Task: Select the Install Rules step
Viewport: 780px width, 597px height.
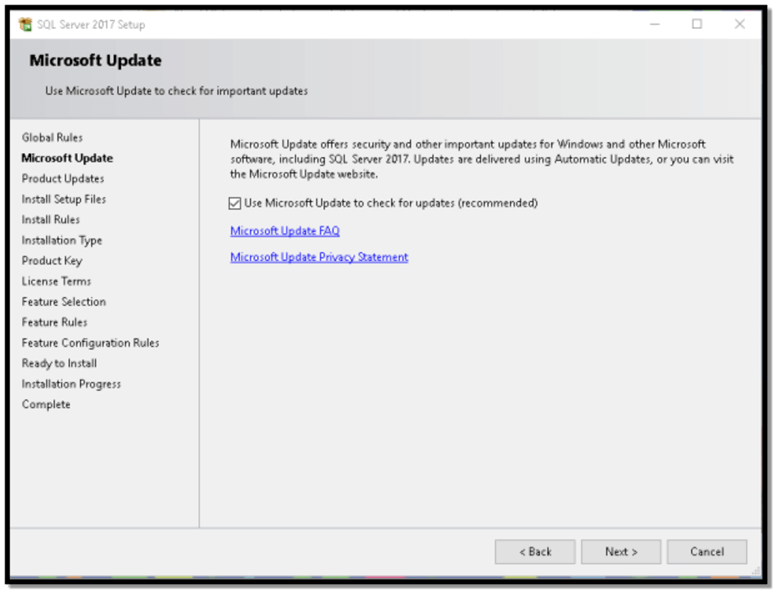Action: [x=51, y=220]
